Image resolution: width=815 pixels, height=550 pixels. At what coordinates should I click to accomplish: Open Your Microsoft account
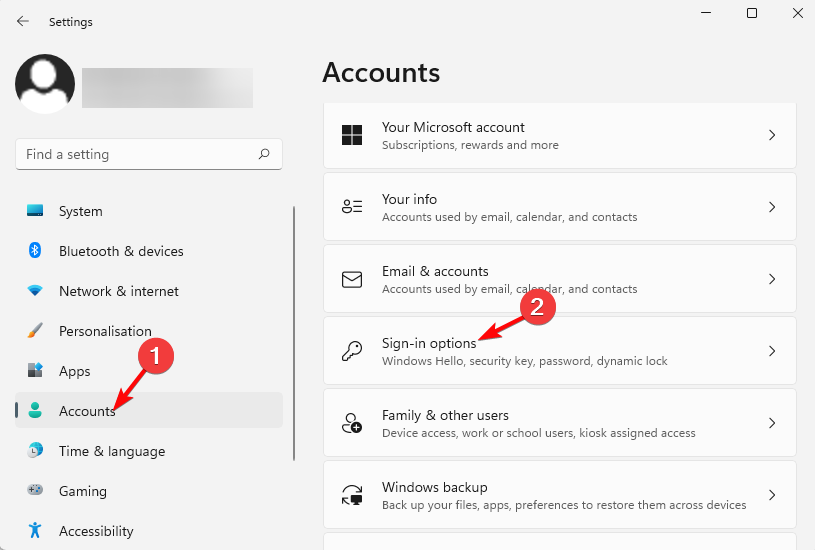(x=560, y=135)
